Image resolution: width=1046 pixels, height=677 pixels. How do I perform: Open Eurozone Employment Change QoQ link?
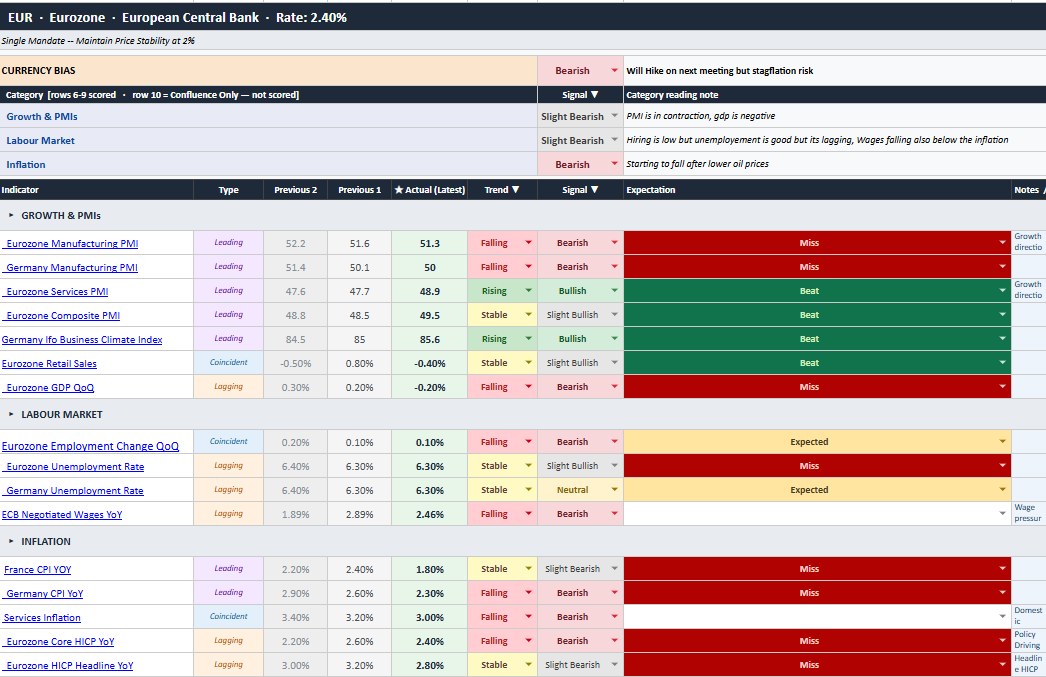coord(90,446)
